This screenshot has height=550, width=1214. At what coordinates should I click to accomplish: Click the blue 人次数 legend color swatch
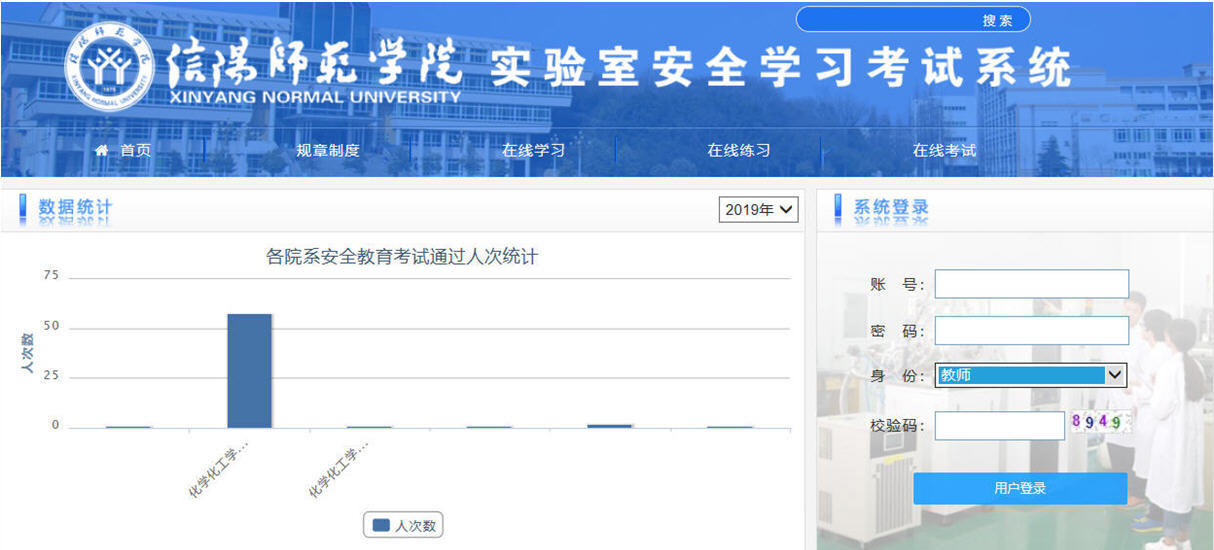[381, 525]
